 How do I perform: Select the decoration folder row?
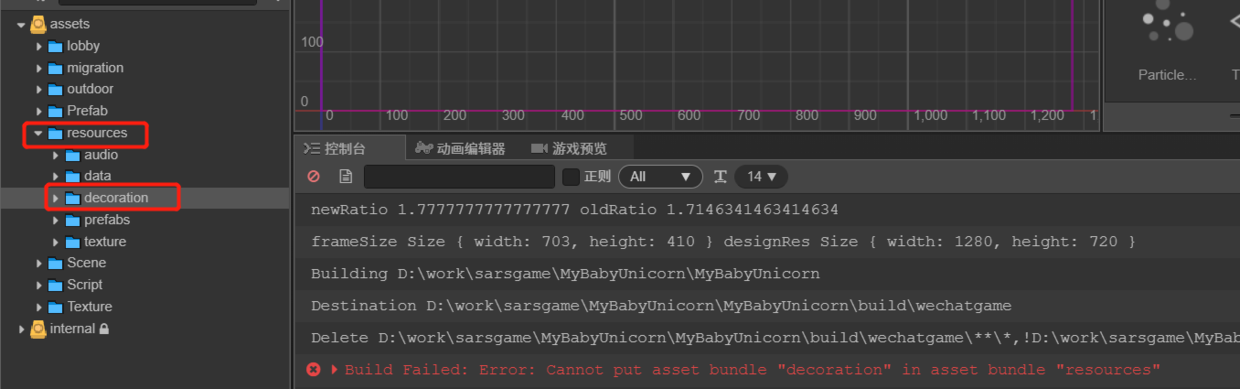[x=145, y=198]
